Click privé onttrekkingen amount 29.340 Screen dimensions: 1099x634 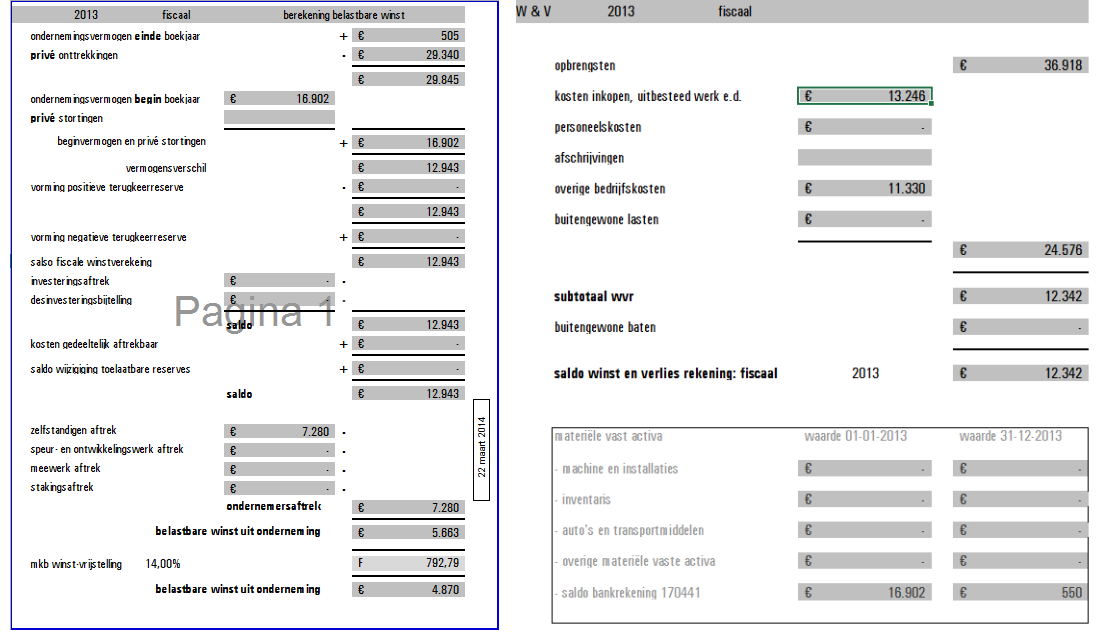(x=408, y=55)
